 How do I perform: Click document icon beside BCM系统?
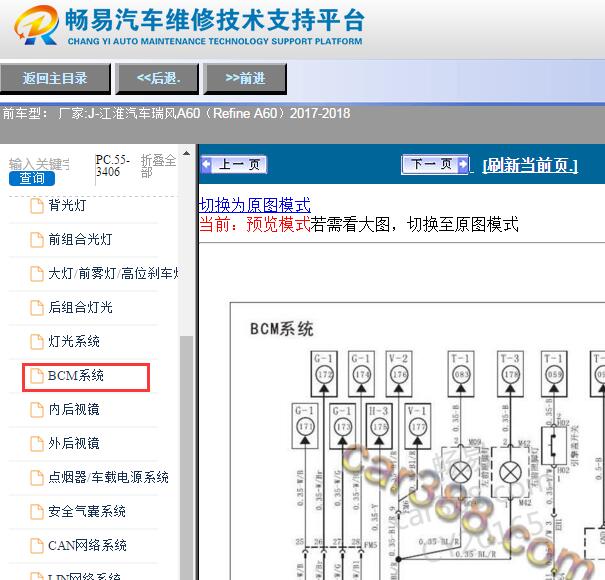37,375
